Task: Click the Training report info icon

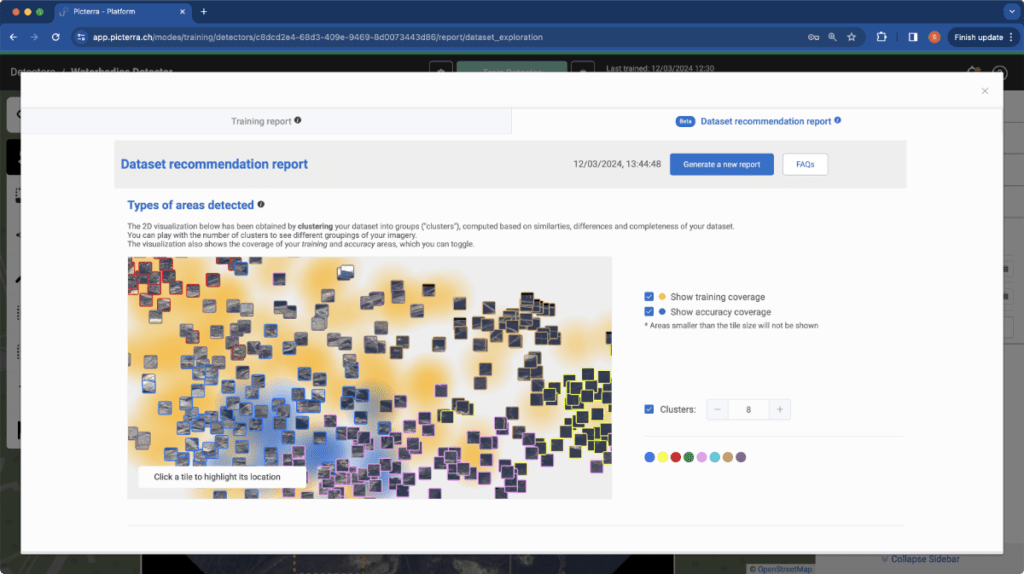Action: pyautogui.click(x=298, y=120)
